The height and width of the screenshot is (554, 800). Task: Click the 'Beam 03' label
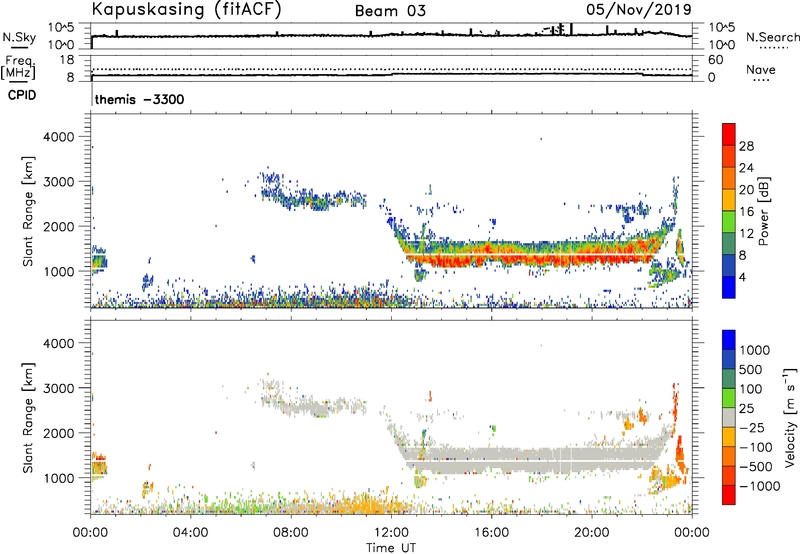pyautogui.click(x=390, y=11)
